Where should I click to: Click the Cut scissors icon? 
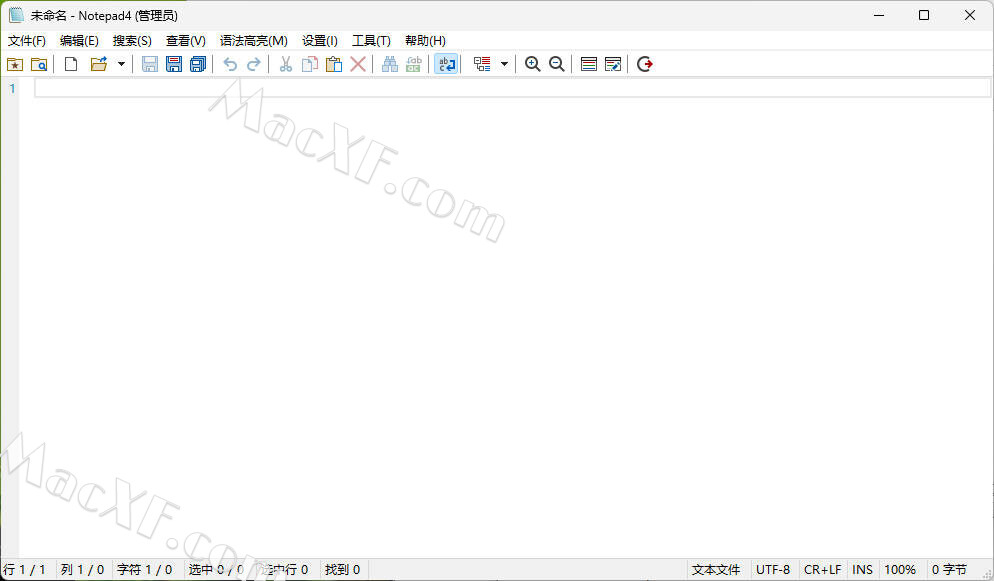click(x=286, y=64)
